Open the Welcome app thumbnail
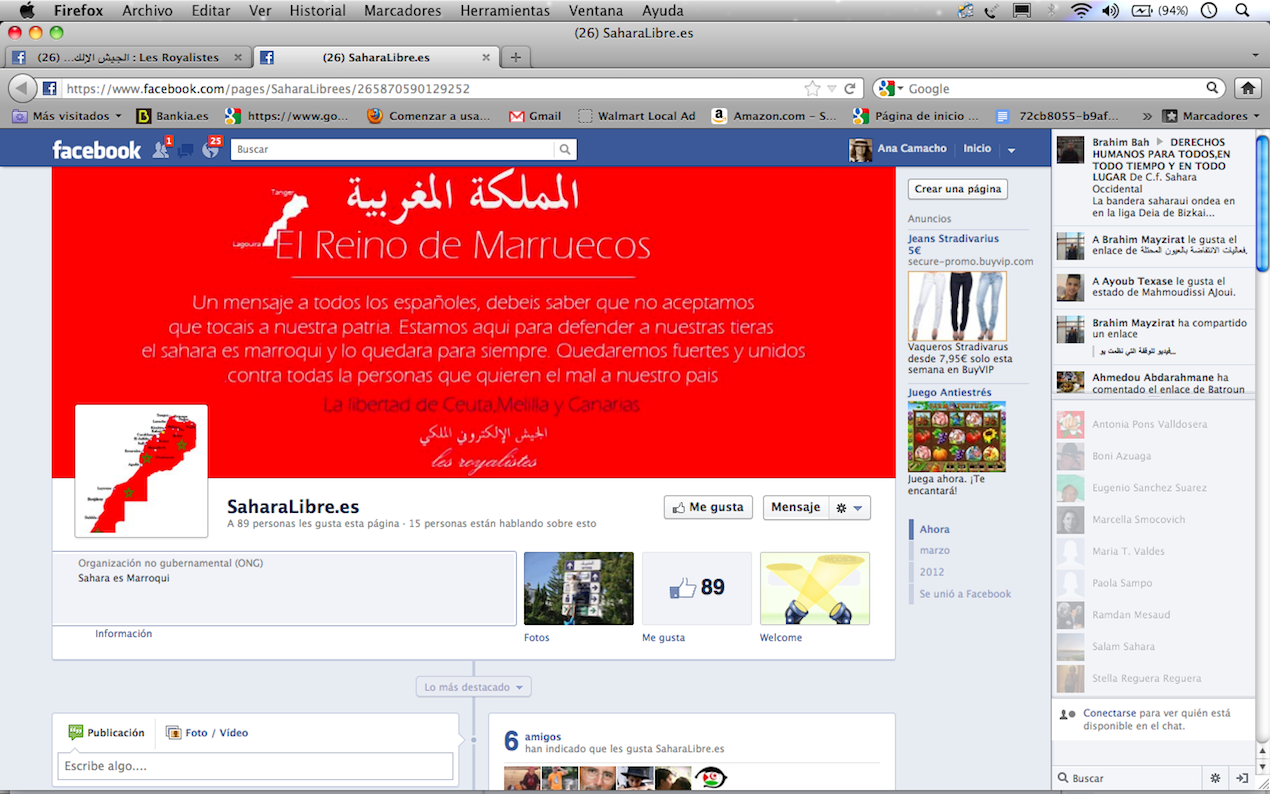The width and height of the screenshot is (1270, 794). point(815,588)
